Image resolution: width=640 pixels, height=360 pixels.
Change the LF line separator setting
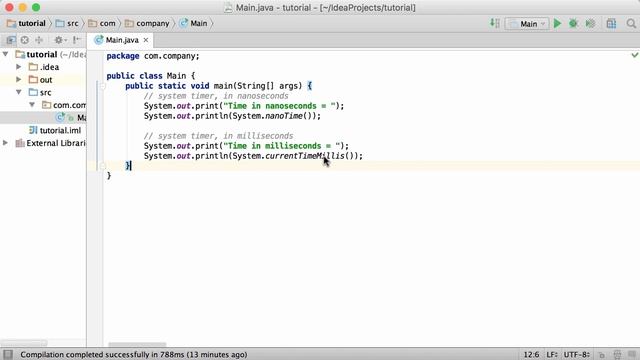click(x=552, y=355)
